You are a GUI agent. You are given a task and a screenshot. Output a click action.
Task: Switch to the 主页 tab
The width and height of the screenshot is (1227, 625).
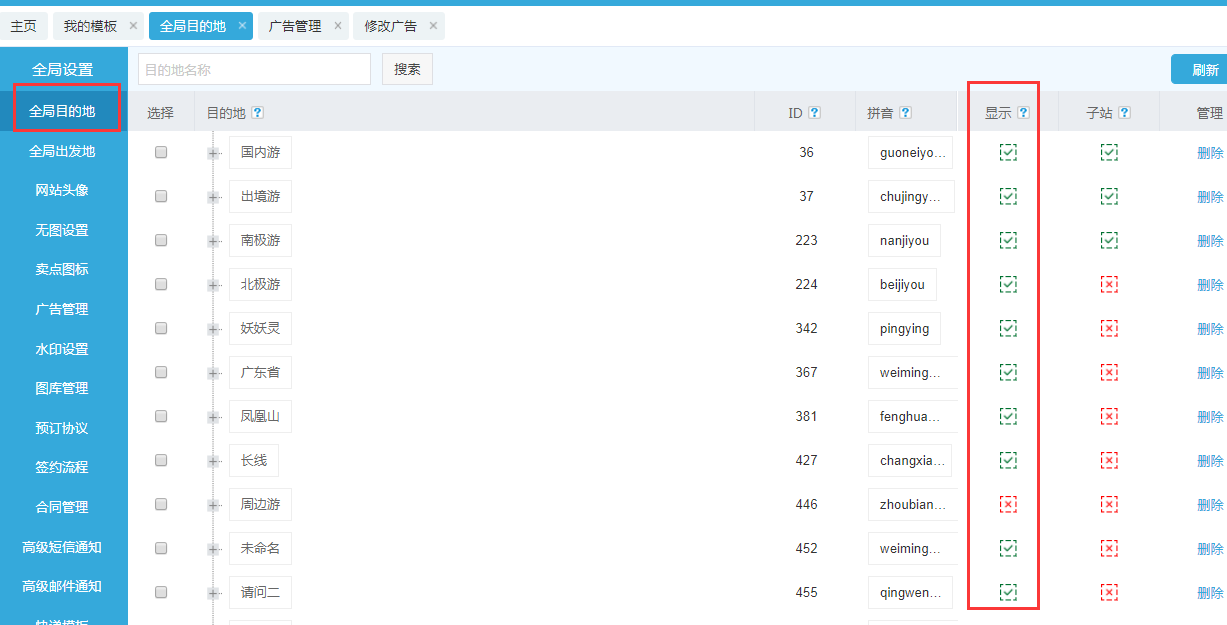click(x=23, y=26)
